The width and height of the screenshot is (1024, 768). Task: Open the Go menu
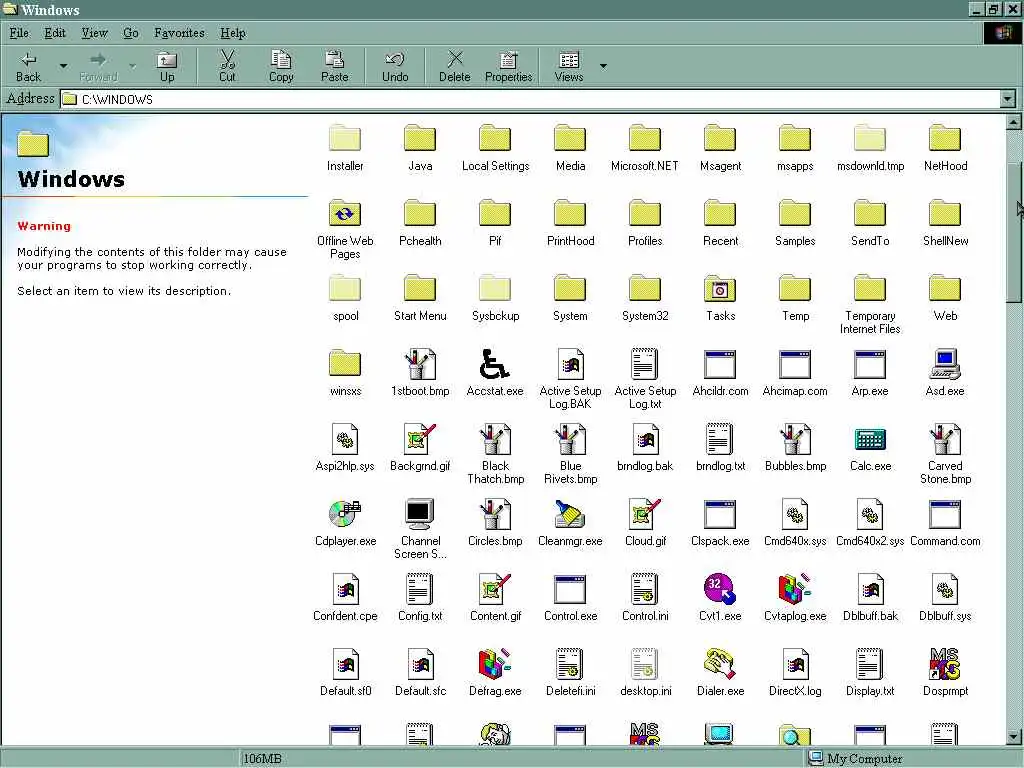point(131,33)
